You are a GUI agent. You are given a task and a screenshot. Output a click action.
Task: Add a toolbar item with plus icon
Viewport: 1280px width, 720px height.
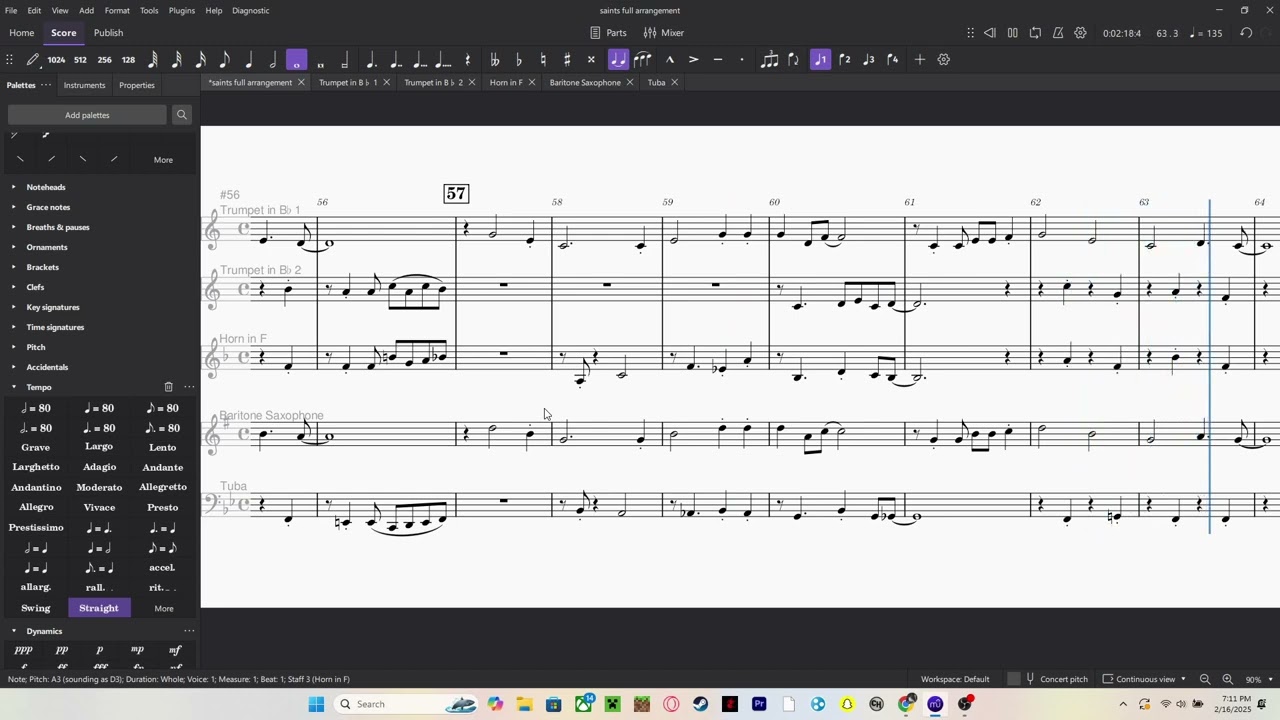(919, 60)
